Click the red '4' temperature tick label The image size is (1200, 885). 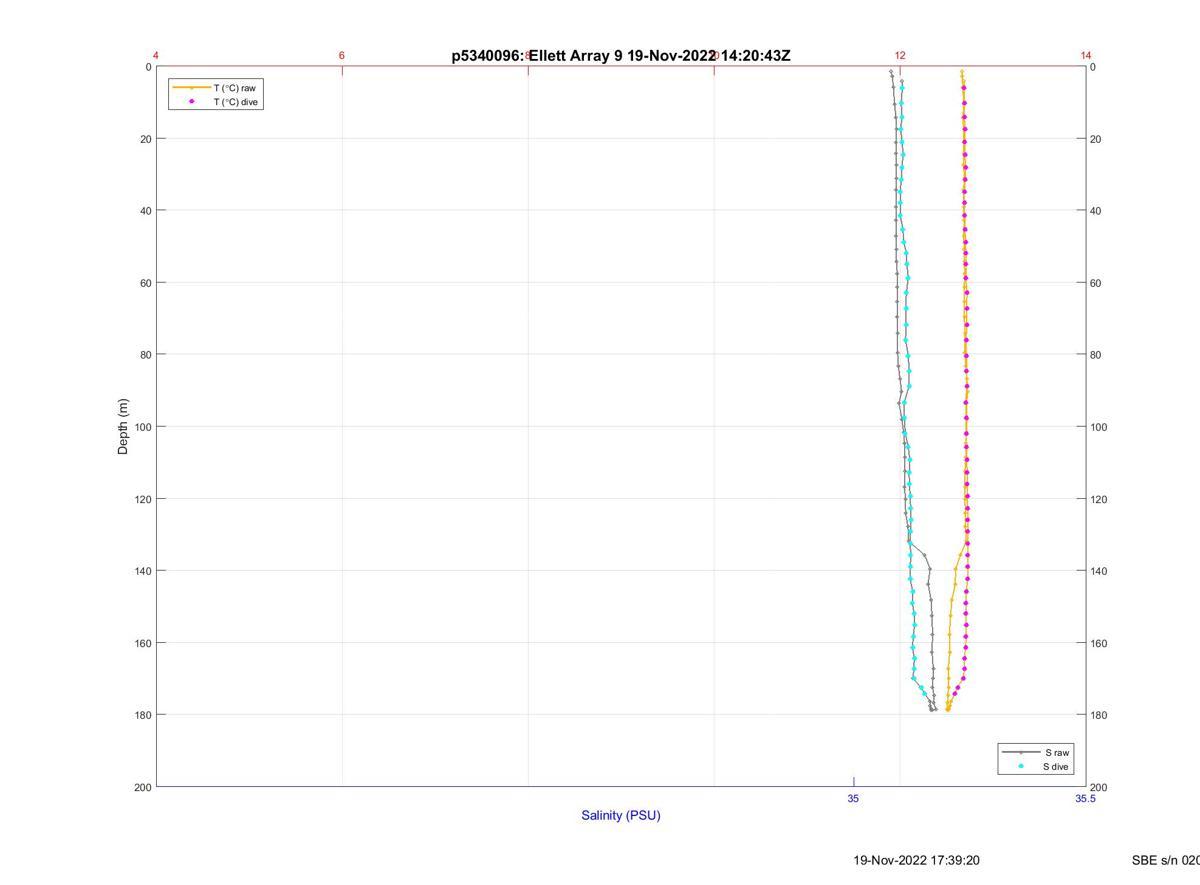tap(156, 56)
